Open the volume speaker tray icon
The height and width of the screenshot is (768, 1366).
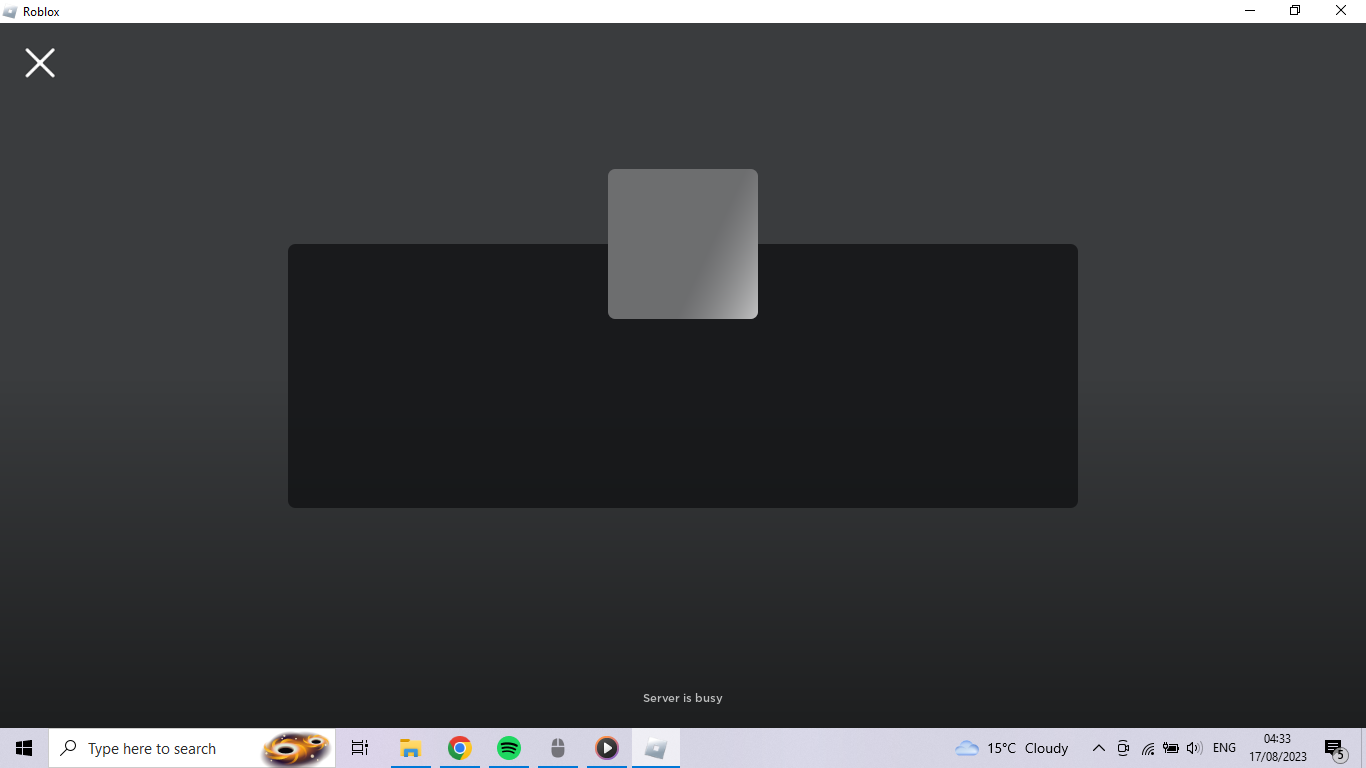(x=1194, y=748)
